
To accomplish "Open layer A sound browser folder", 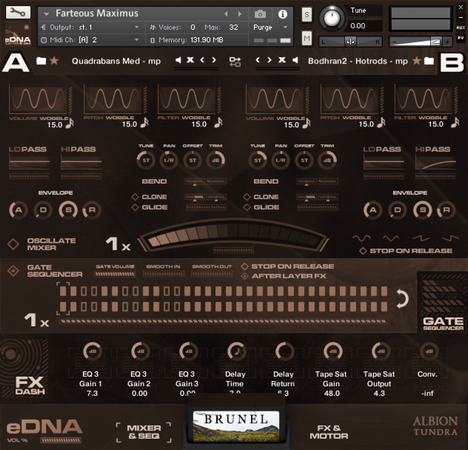I will pyautogui.click(x=41, y=61).
